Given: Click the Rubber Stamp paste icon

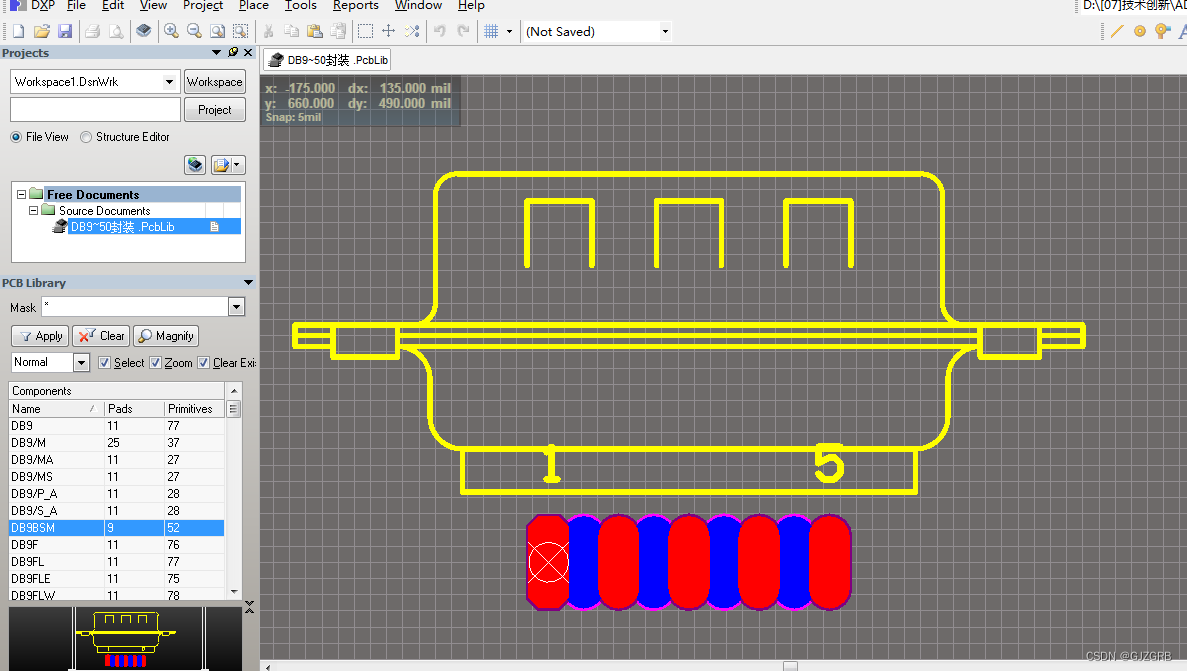Looking at the screenshot, I should point(338,31).
